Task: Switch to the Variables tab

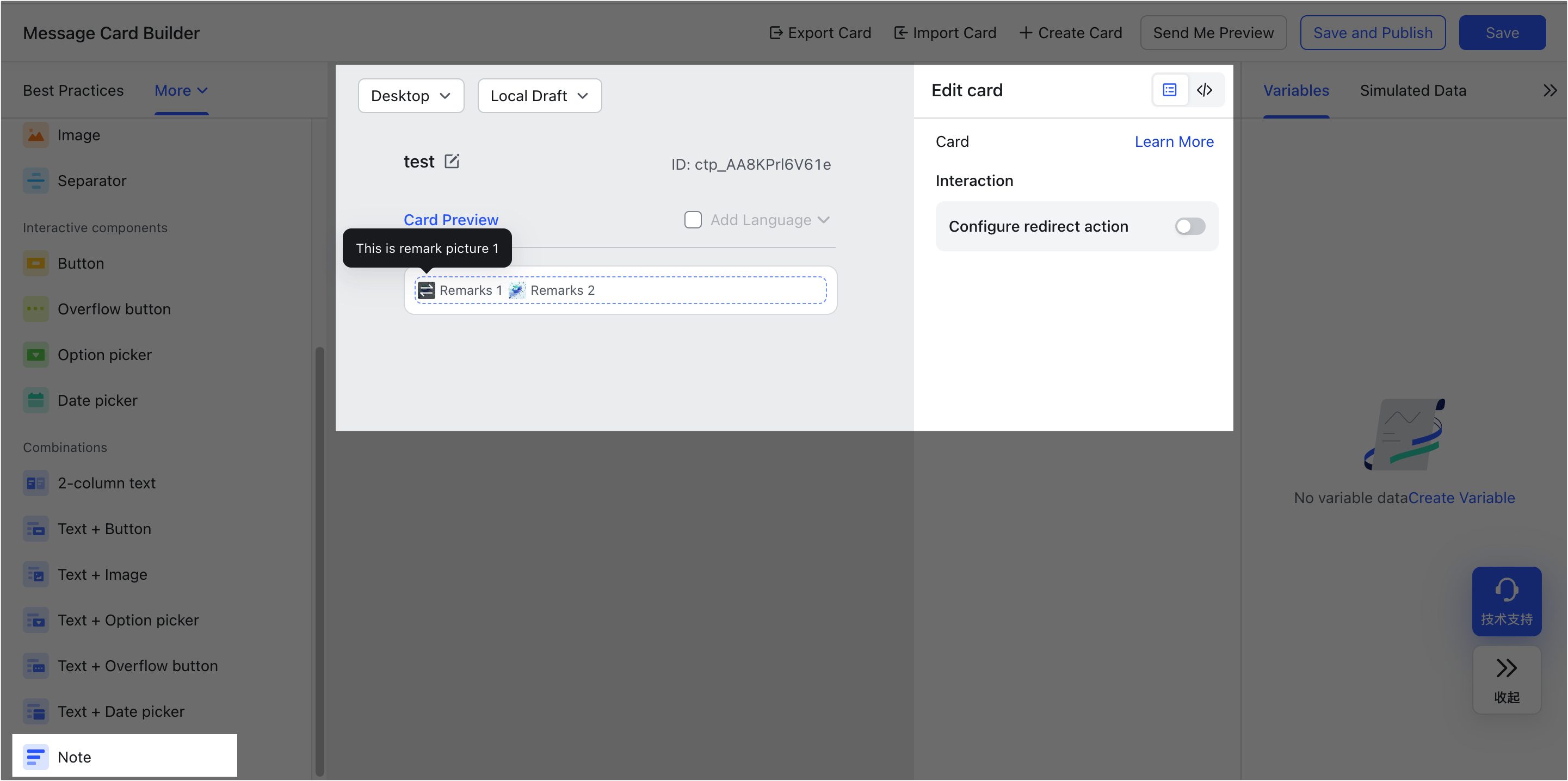Action: click(1296, 91)
